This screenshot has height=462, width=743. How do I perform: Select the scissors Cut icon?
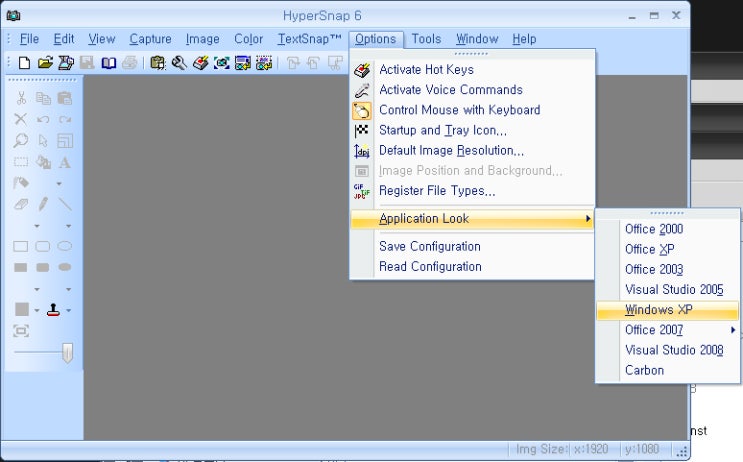coord(21,98)
